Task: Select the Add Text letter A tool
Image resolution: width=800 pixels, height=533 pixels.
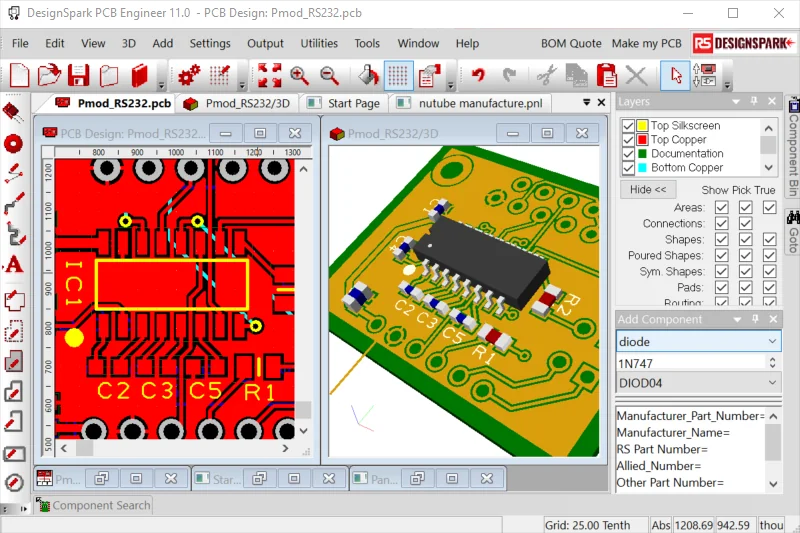Action: (14, 265)
